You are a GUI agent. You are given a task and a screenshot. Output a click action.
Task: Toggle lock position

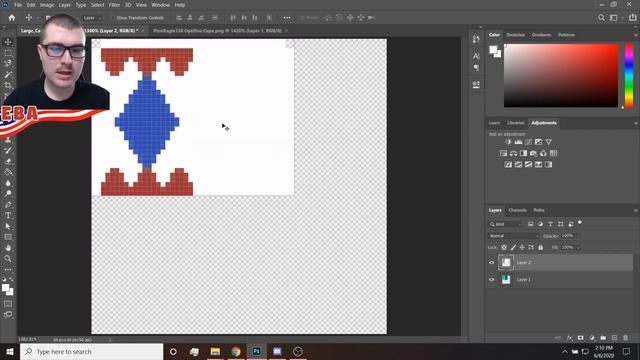click(x=522, y=247)
